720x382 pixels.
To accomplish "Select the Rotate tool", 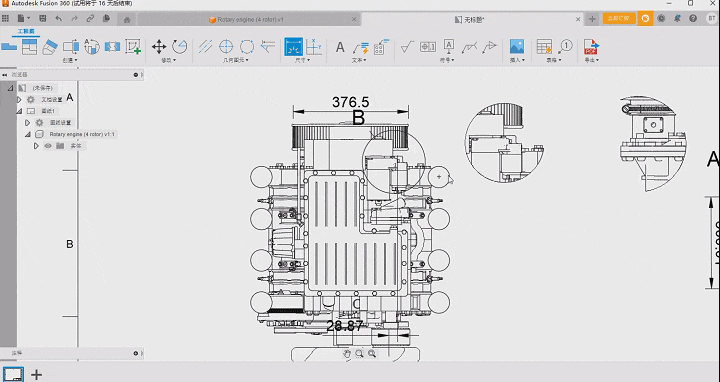I will click(180, 47).
